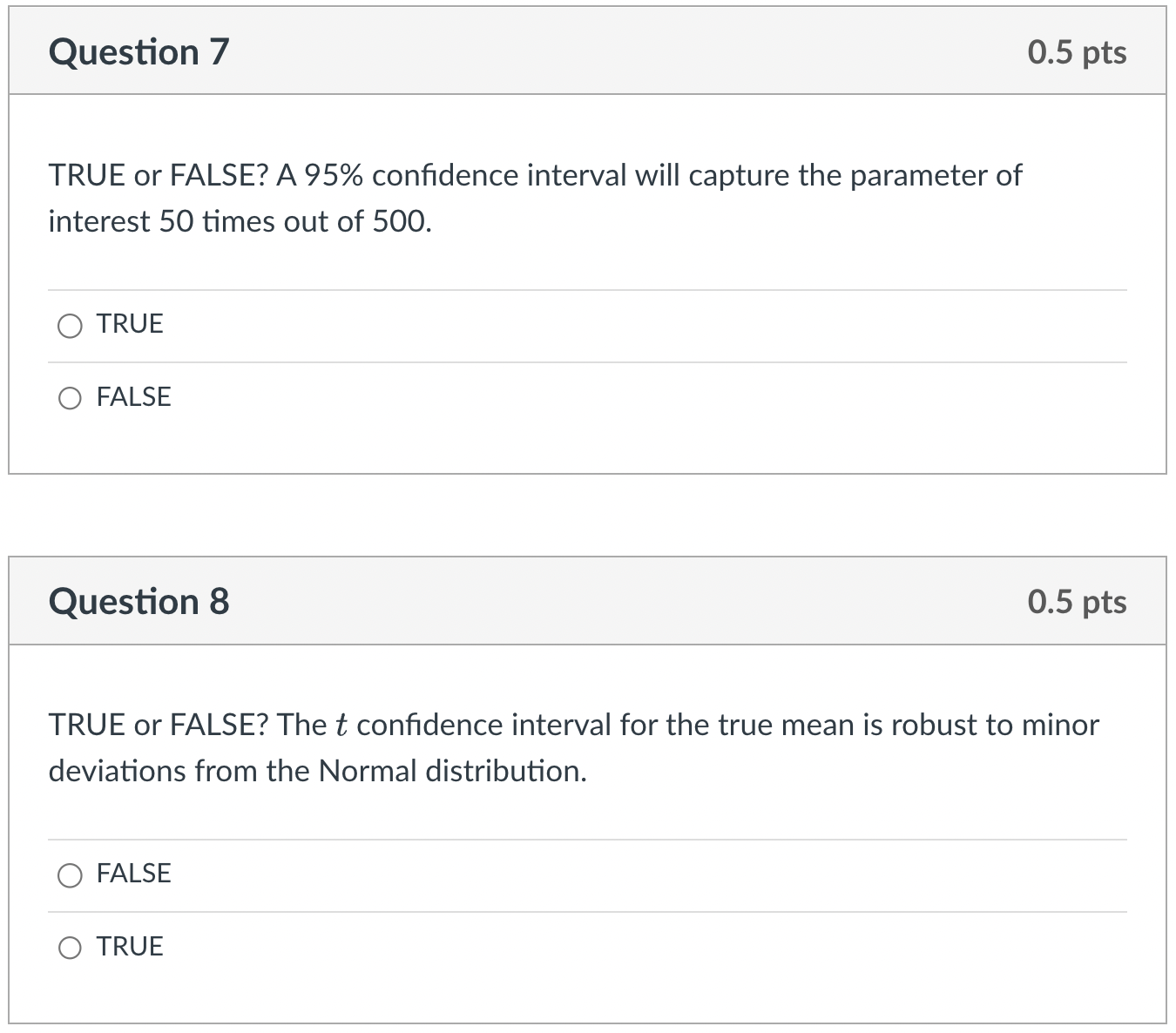1176x1033 pixels.
Task: Click the TRUE radio circle in Question 7
Action: 70,326
